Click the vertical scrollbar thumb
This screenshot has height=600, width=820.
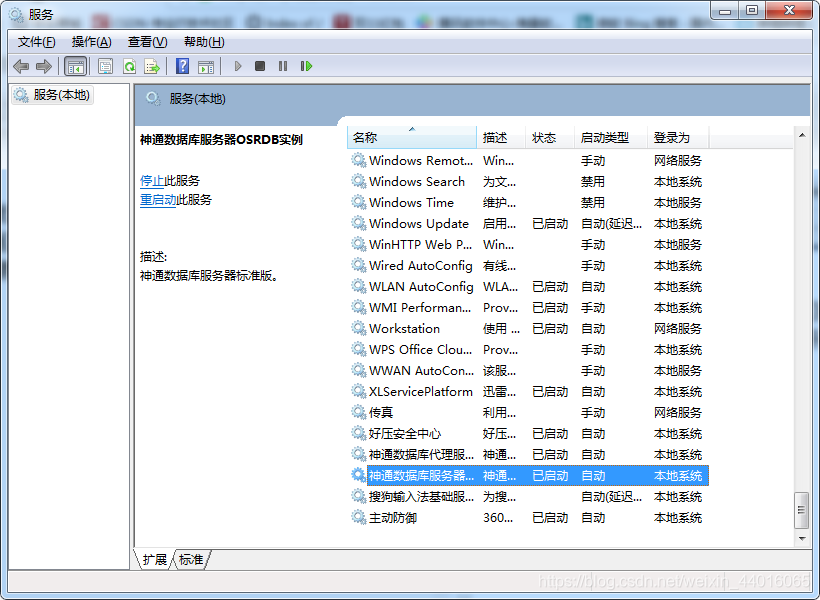coord(801,510)
